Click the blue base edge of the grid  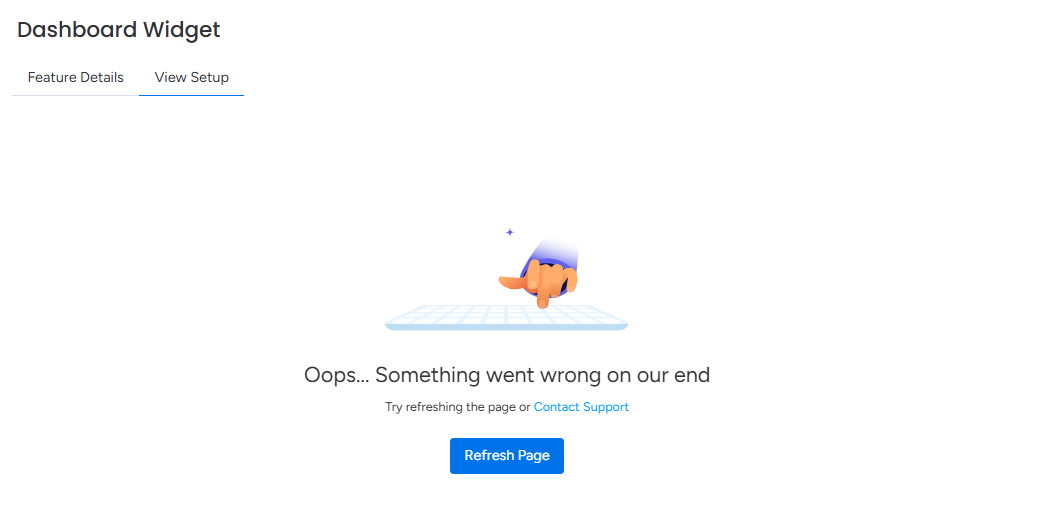(x=506, y=327)
